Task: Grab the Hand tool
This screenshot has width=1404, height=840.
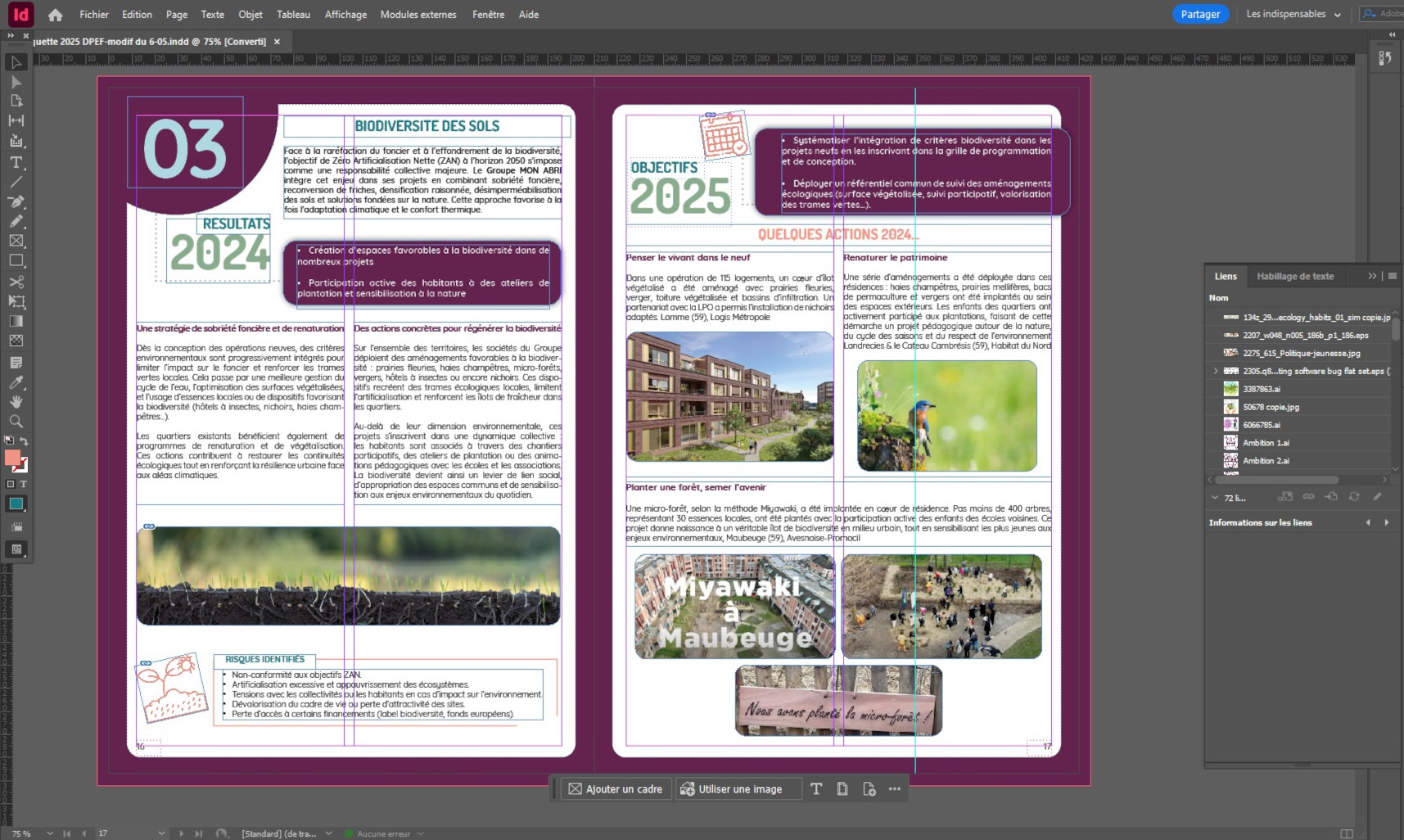Action: point(16,401)
